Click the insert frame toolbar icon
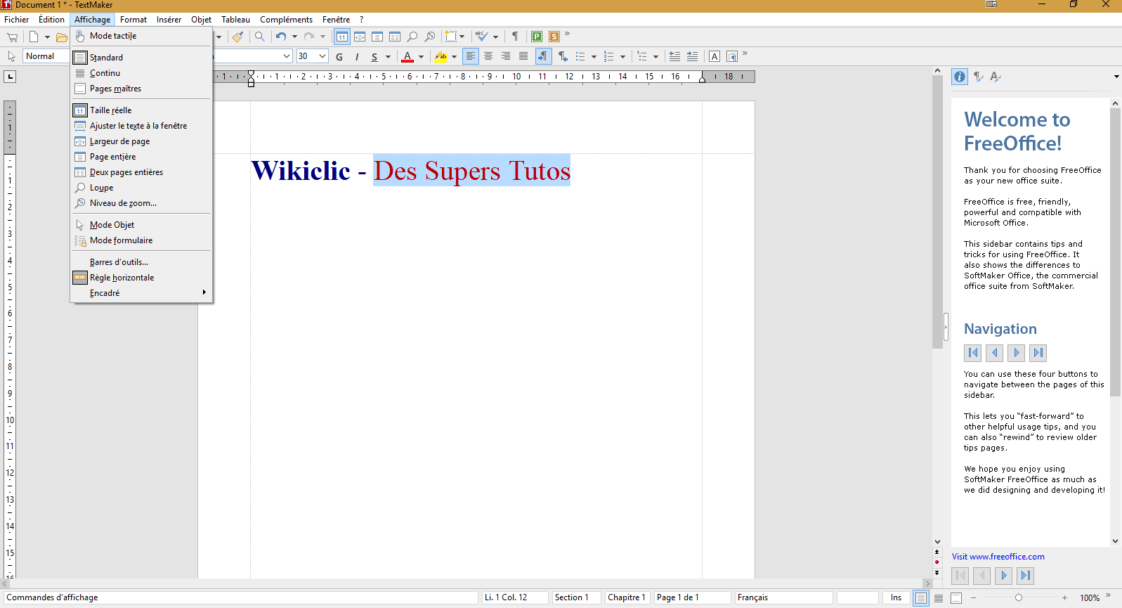Viewport: 1122px width, 608px height. tap(451, 36)
